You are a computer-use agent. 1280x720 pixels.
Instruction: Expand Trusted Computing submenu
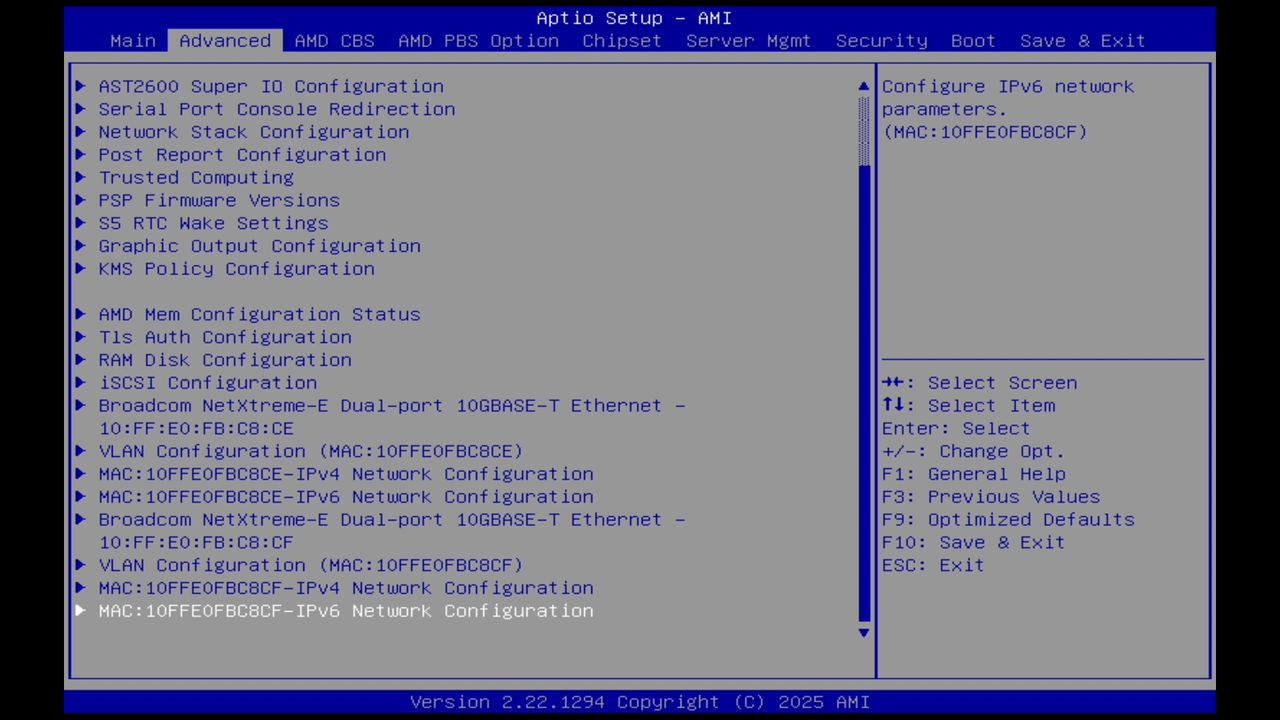coord(196,177)
